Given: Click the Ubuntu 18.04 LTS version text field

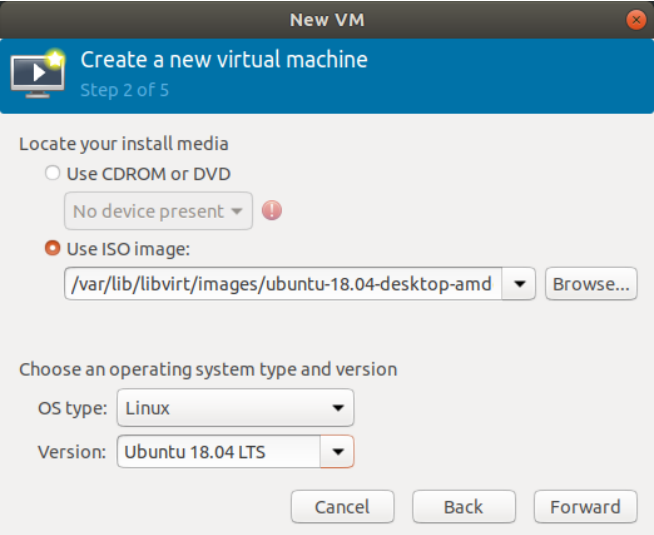Looking at the screenshot, I should [x=219, y=452].
